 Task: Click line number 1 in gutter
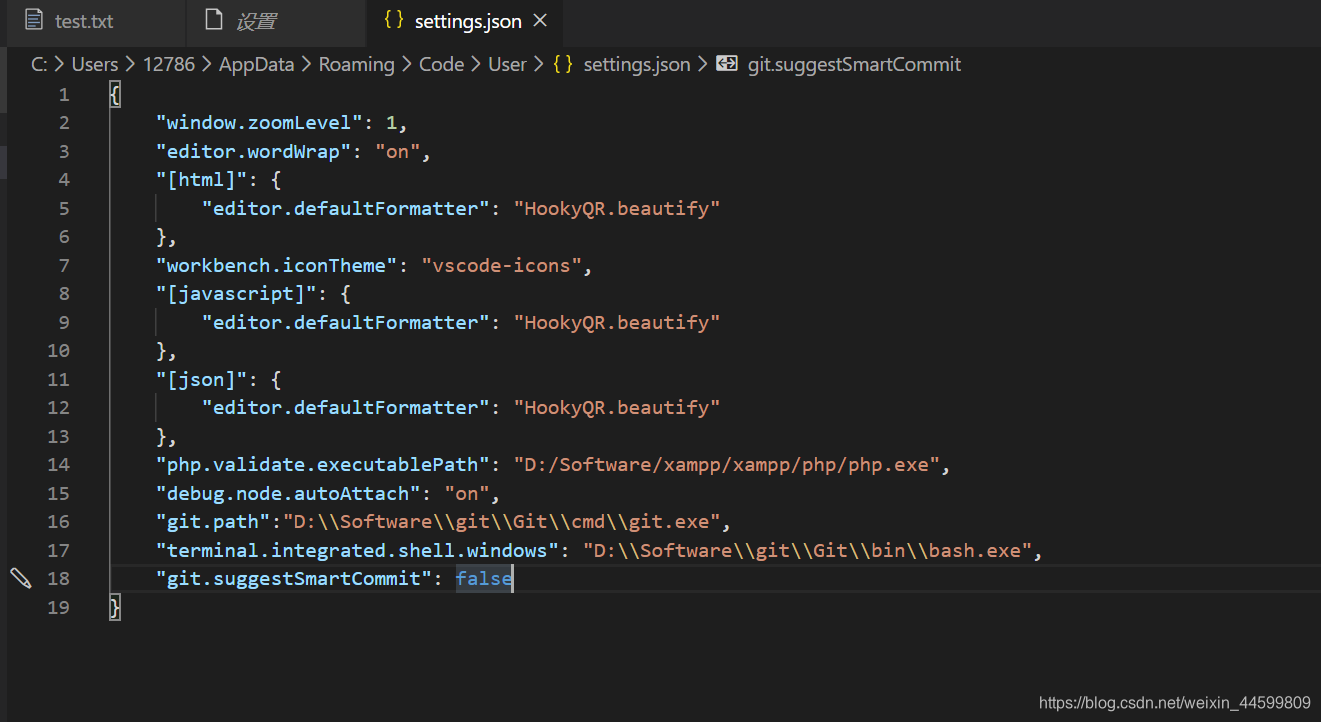pyautogui.click(x=64, y=95)
